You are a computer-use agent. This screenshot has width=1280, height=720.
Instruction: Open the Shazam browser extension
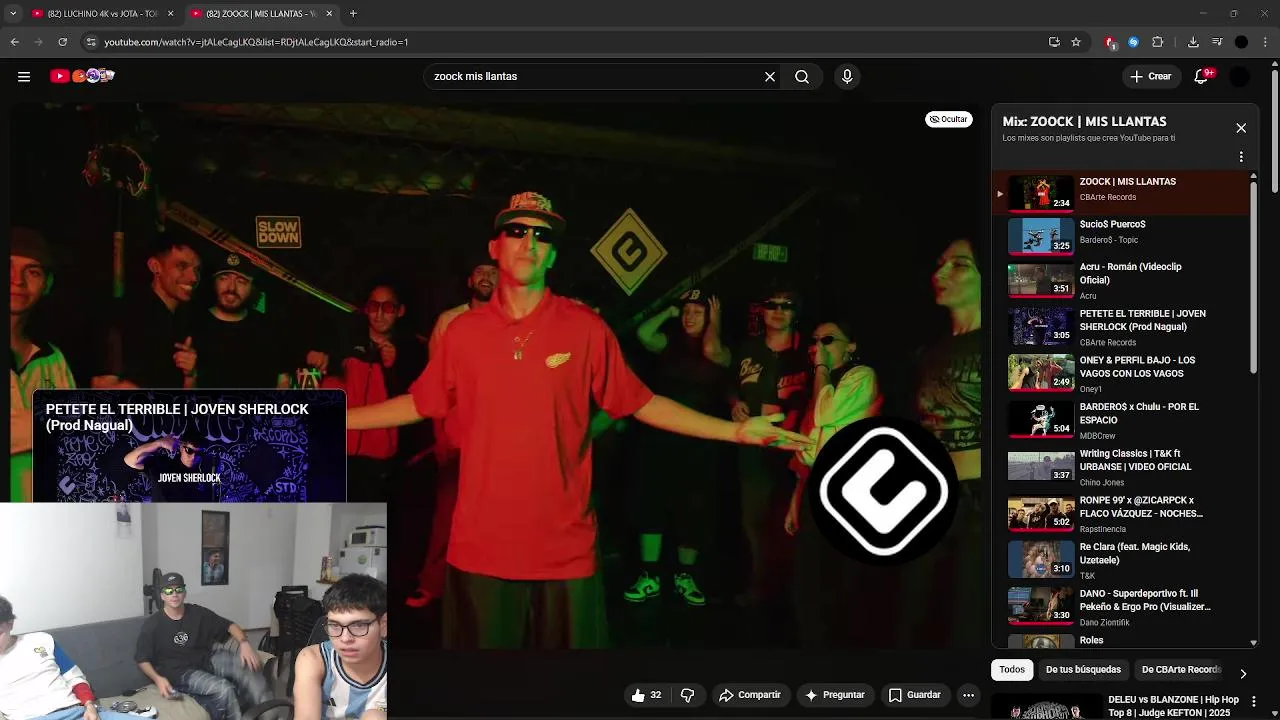(1133, 42)
